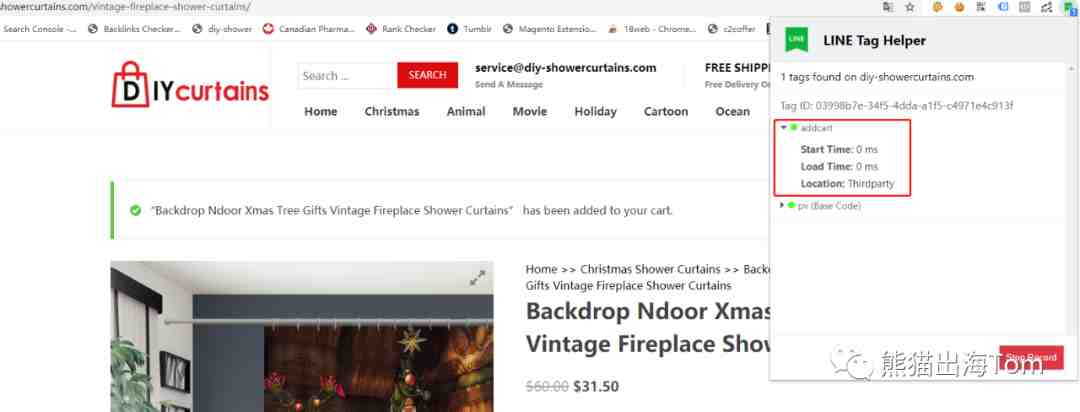The width and height of the screenshot is (1080, 412).
Task: Click the green LINE logo in popup
Action: [797, 40]
